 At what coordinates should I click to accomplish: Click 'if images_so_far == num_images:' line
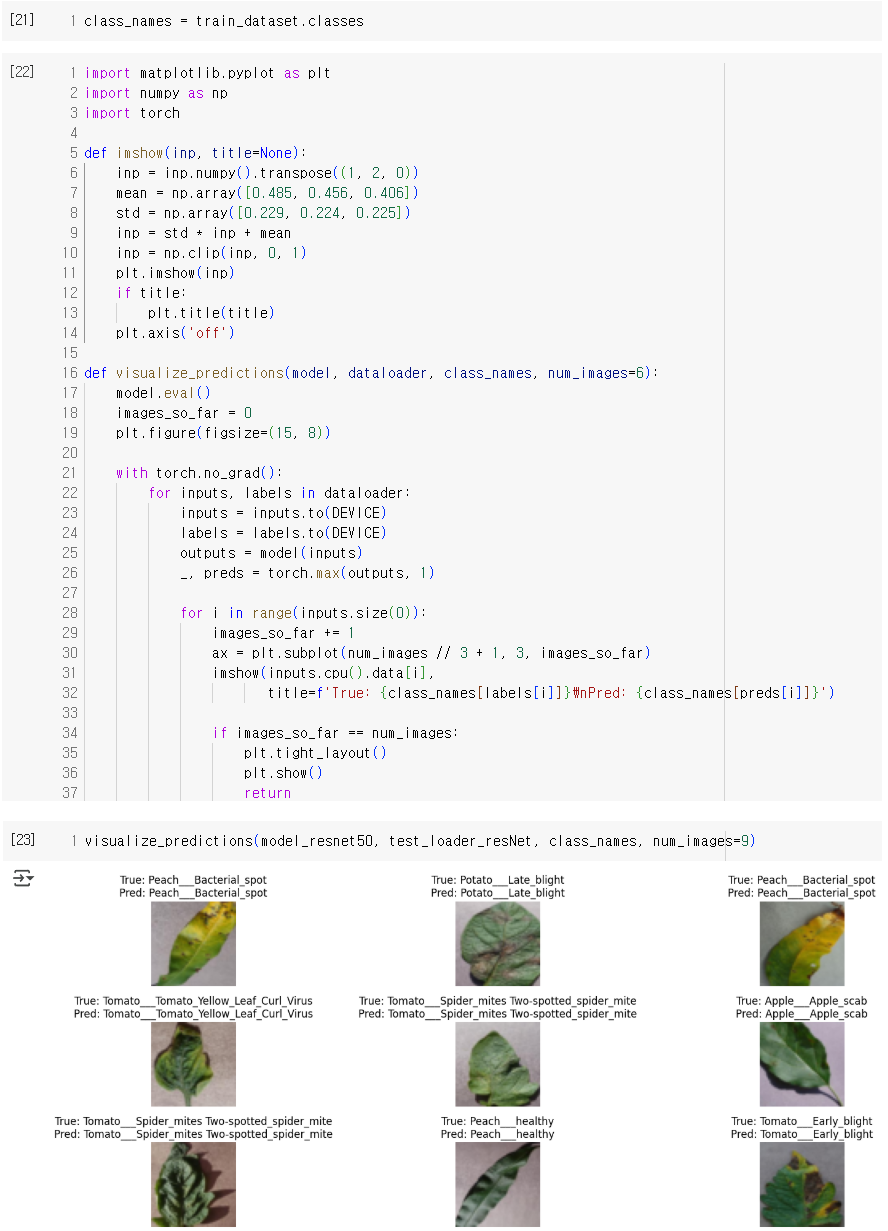coord(336,733)
